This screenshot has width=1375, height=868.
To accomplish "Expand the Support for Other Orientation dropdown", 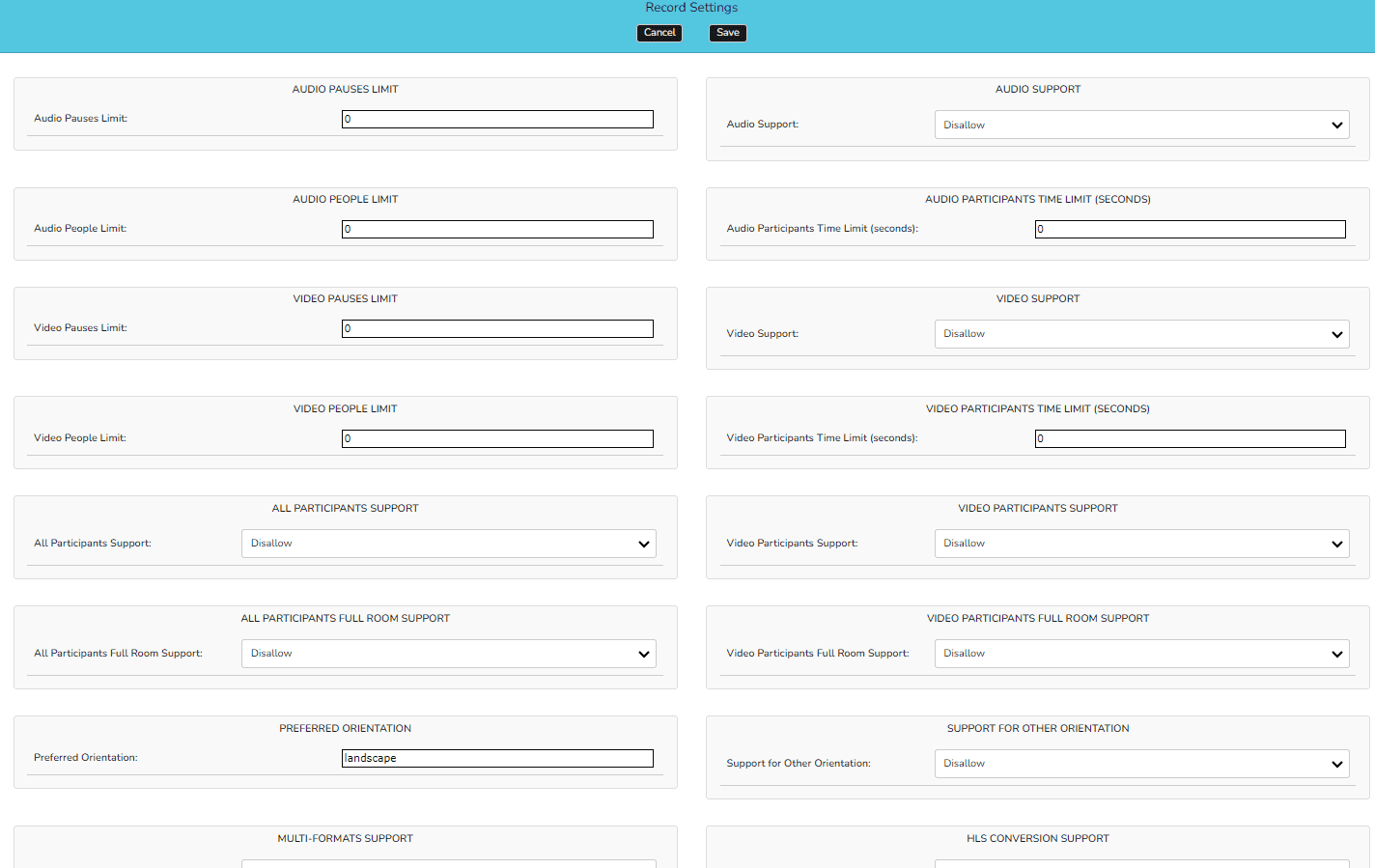I will [x=1141, y=763].
